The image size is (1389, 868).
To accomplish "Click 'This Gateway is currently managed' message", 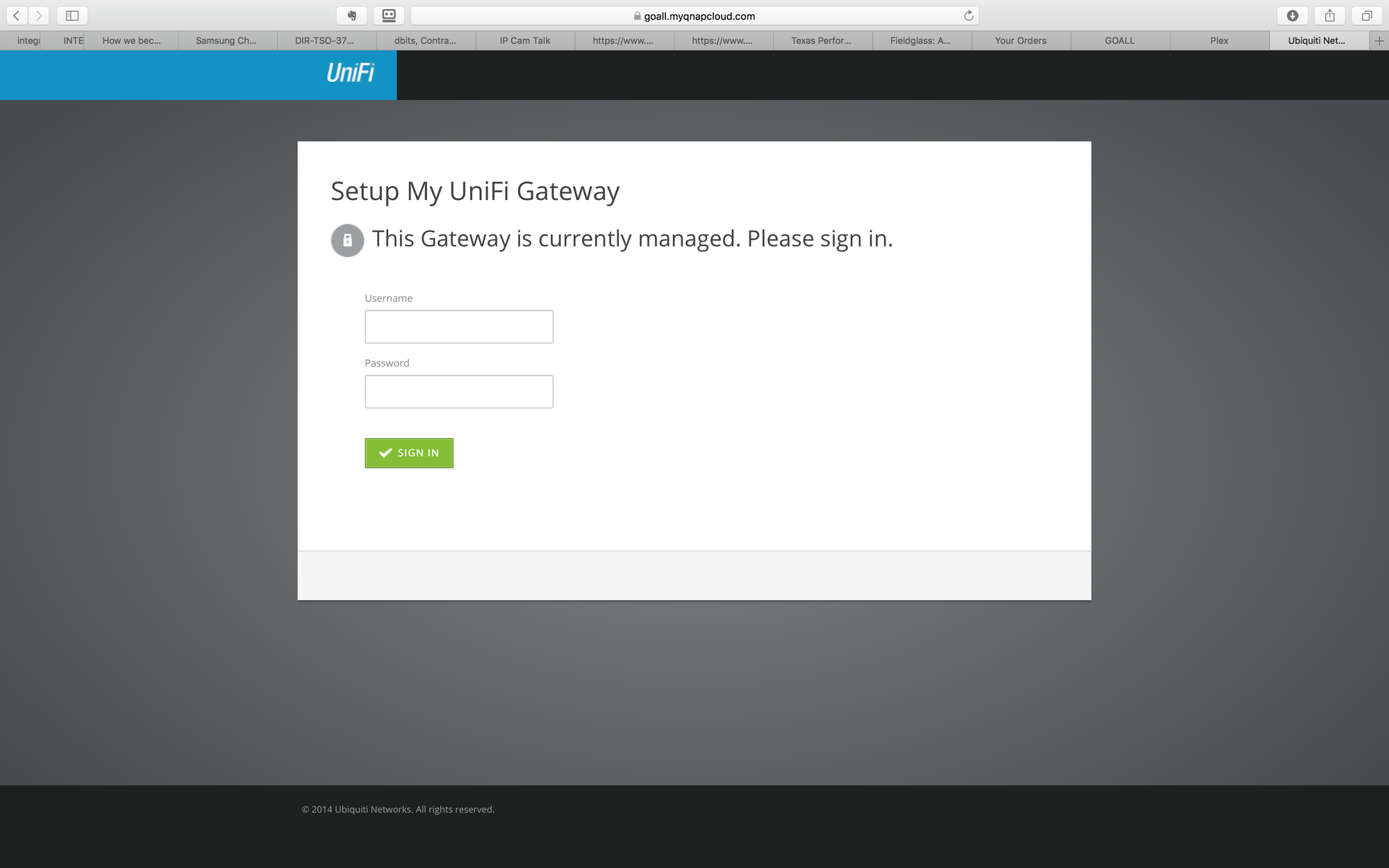I will (632, 239).
